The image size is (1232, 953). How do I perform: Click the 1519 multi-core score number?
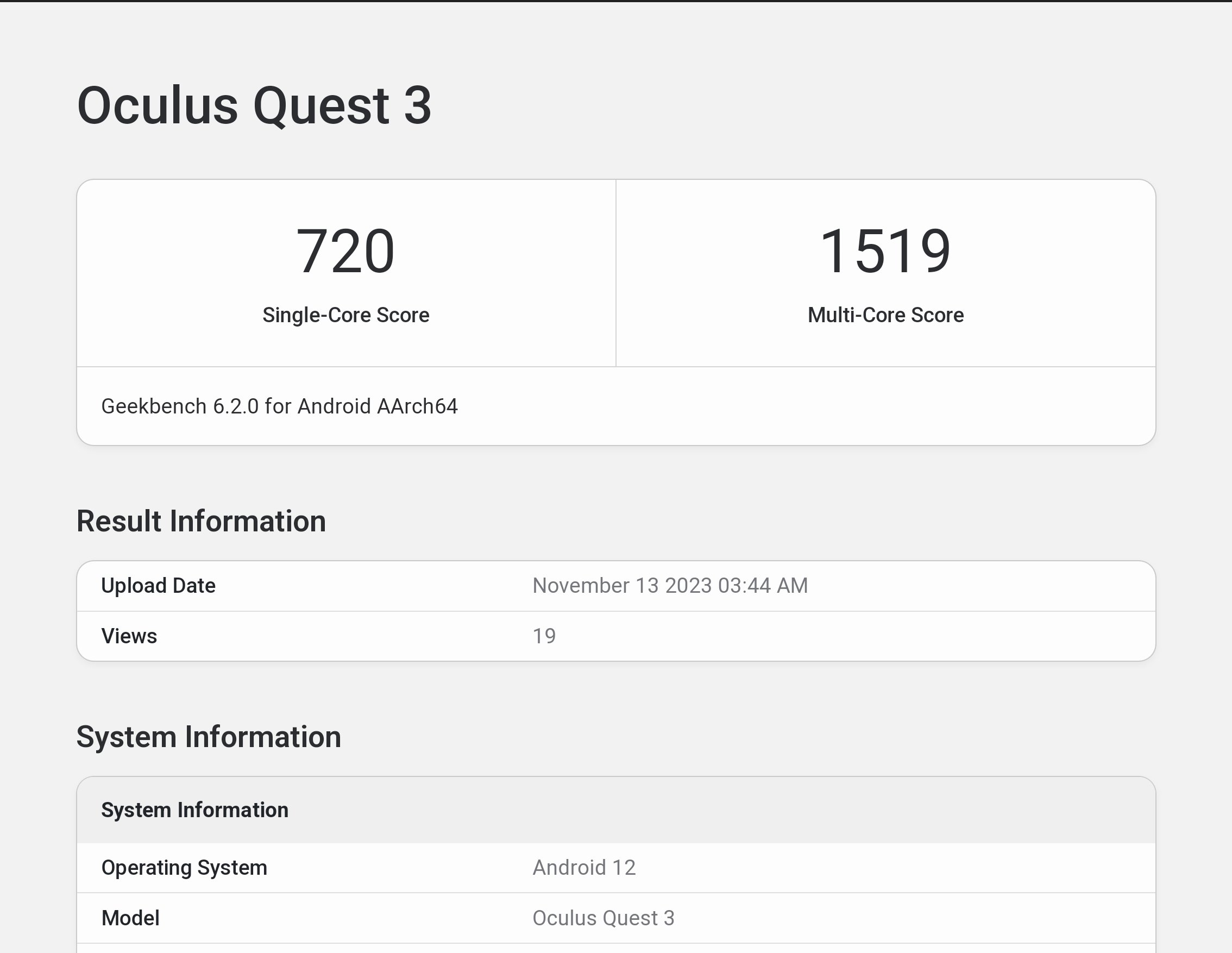point(885,251)
